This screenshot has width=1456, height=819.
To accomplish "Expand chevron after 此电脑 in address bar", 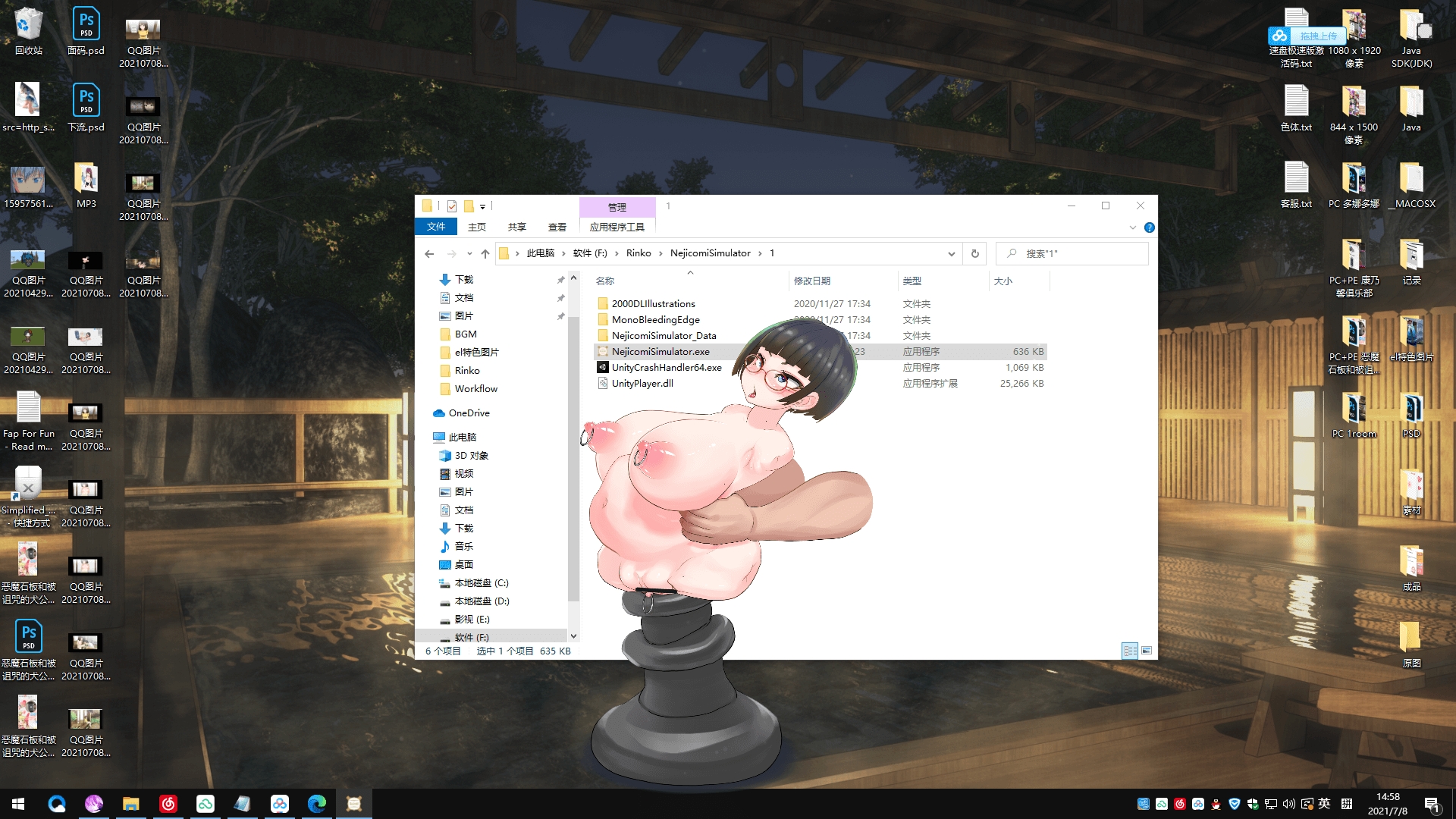I will coord(563,253).
